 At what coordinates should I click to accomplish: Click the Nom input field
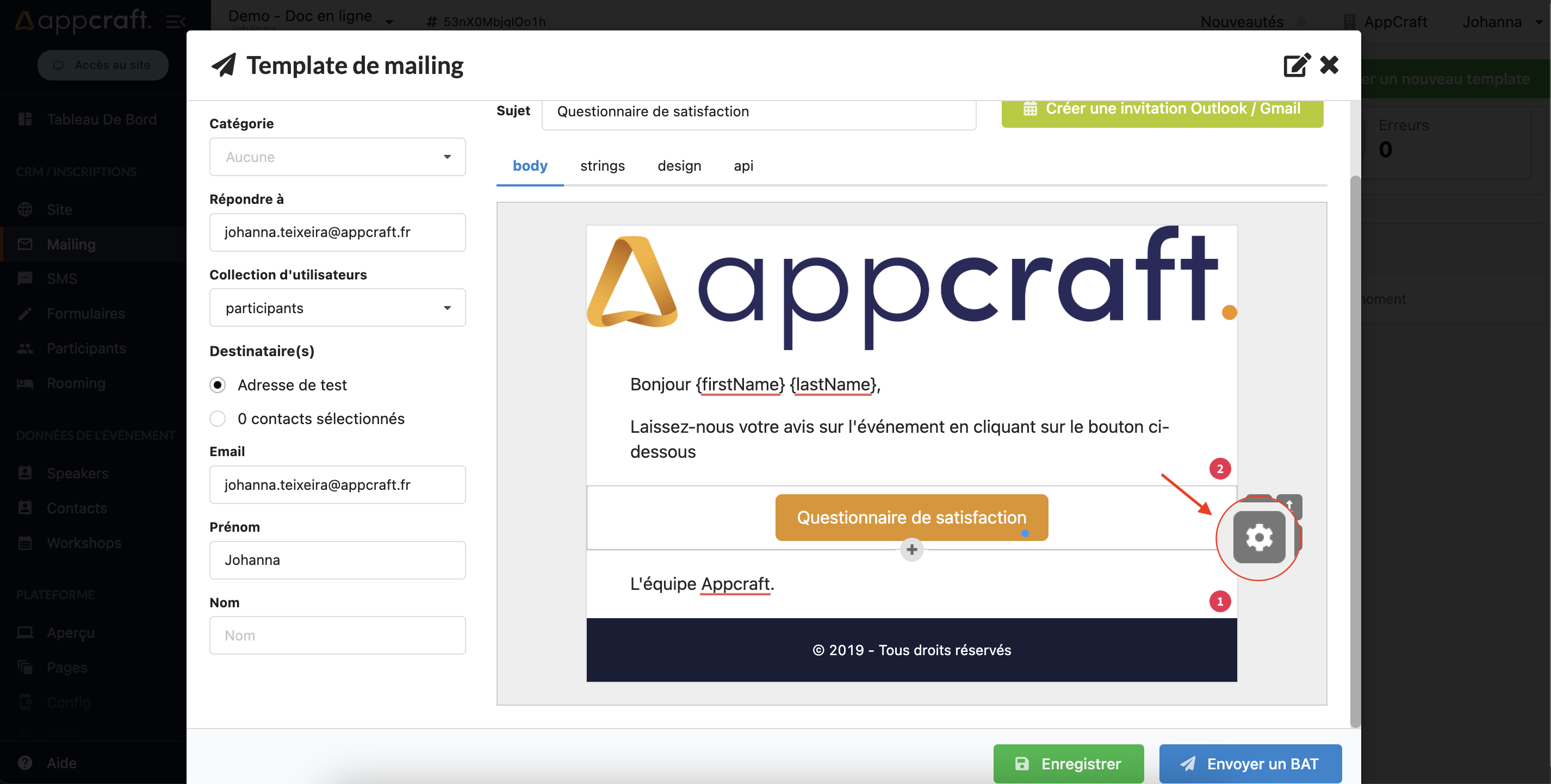[337, 635]
